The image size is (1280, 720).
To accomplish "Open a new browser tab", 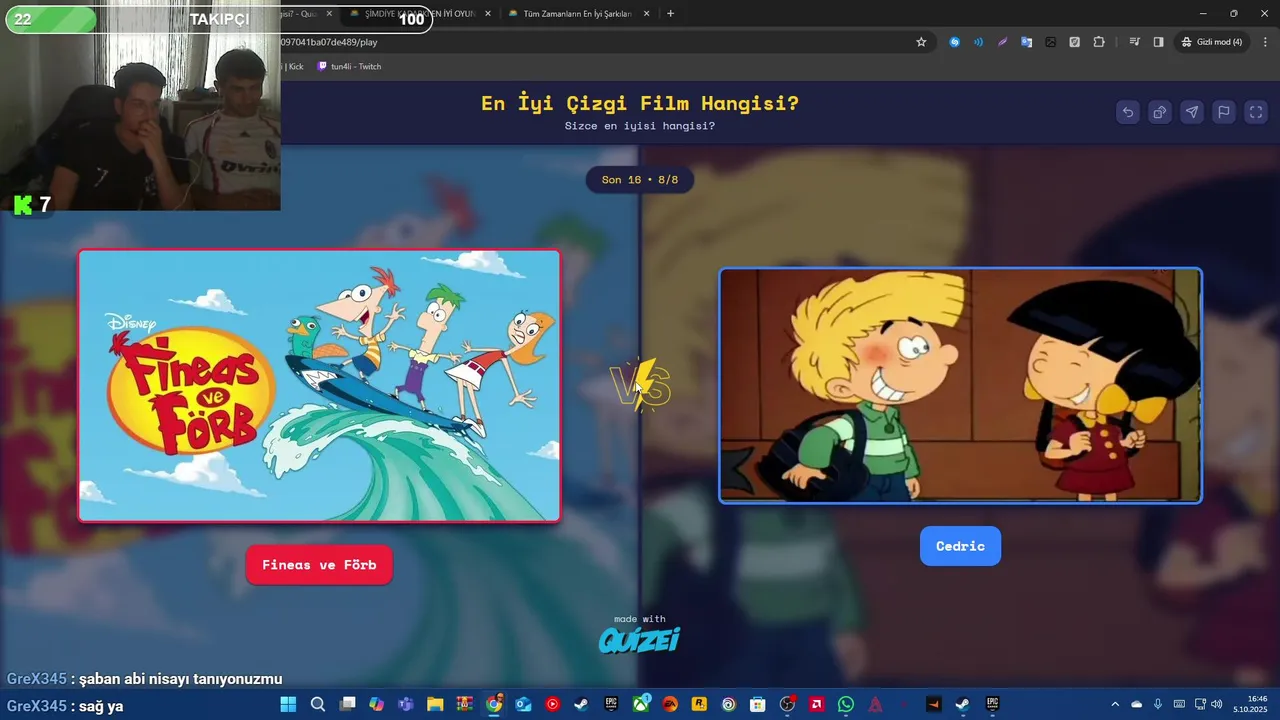I will (670, 14).
